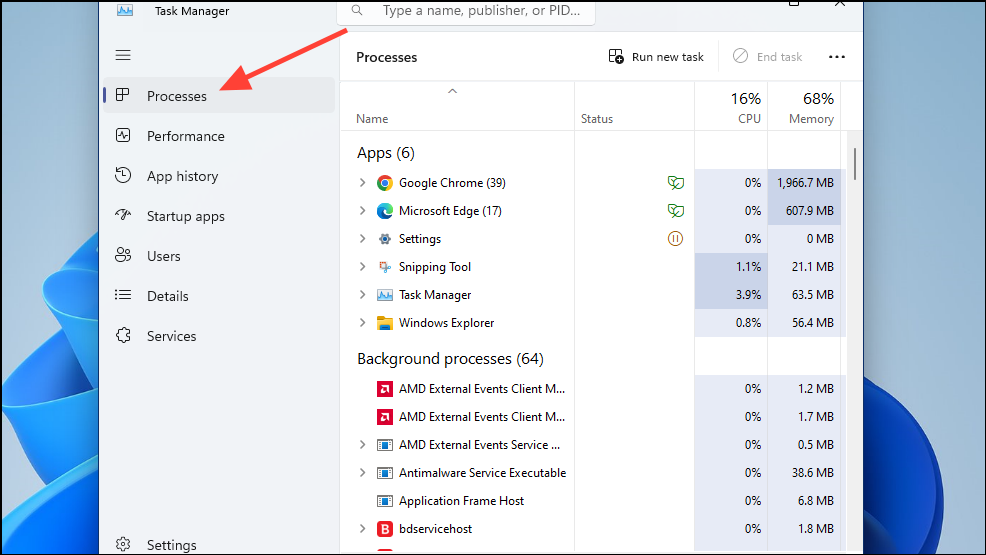Open the Users page
The image size is (986, 555).
219,256
